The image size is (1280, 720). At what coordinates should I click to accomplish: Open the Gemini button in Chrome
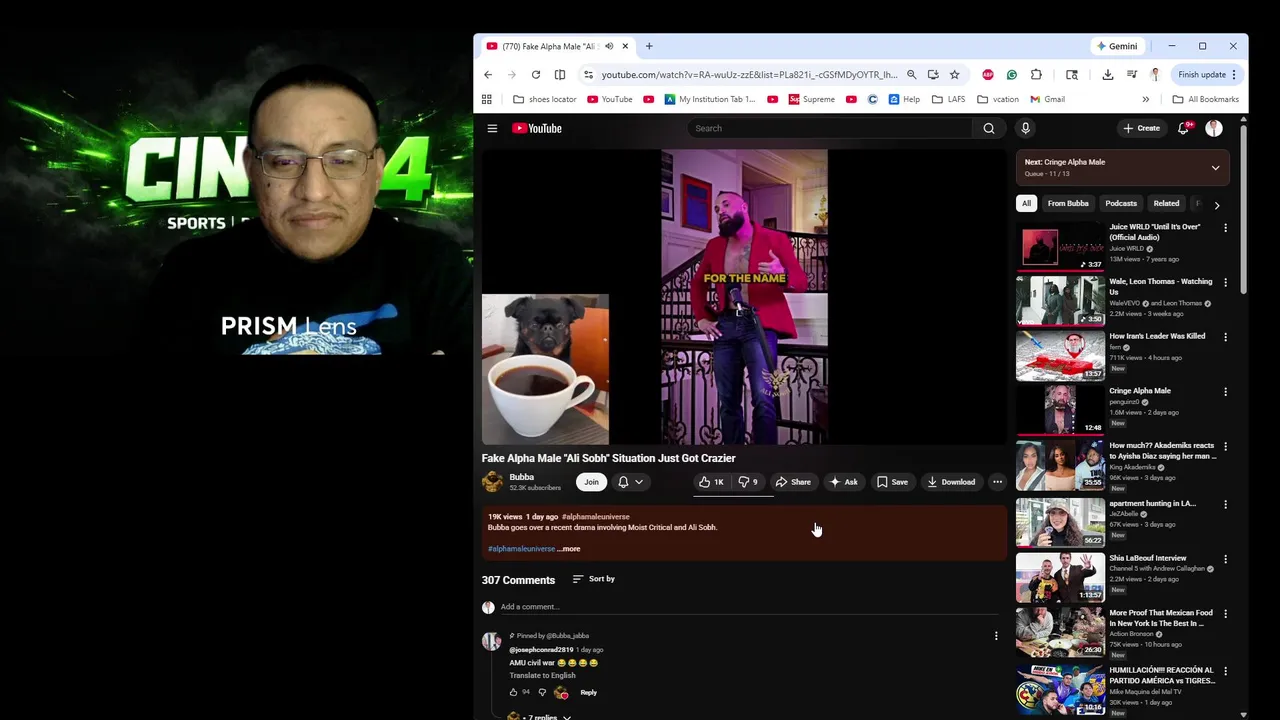(1117, 46)
